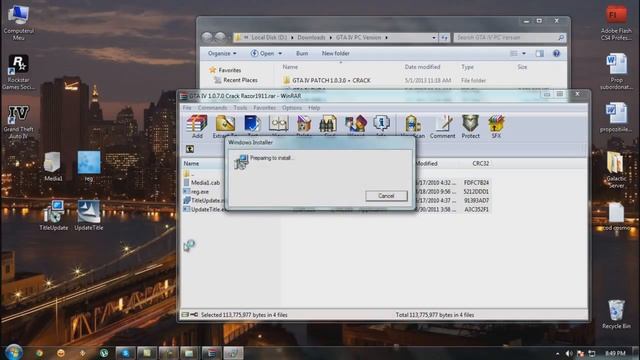The height and width of the screenshot is (360, 640).
Task: Select the UpdateTitle file row in WinRAR
Action: [x=336, y=209]
